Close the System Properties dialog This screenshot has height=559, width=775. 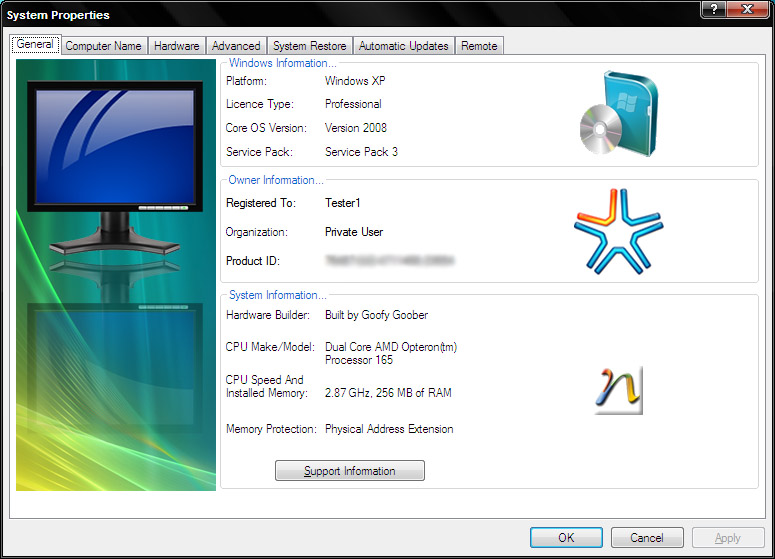click(x=748, y=9)
